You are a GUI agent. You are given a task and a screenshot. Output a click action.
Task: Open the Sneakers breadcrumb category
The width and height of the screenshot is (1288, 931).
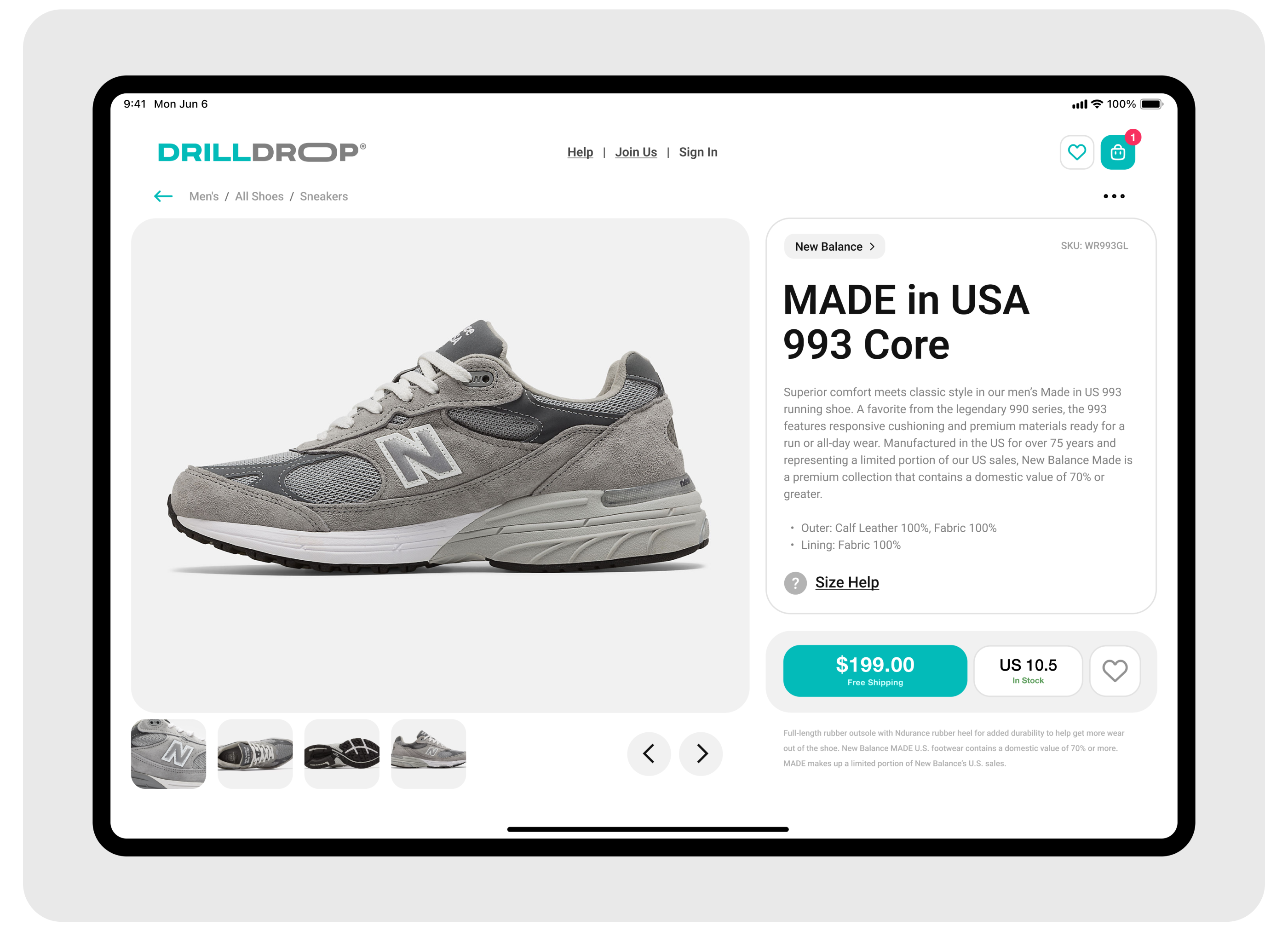324,196
